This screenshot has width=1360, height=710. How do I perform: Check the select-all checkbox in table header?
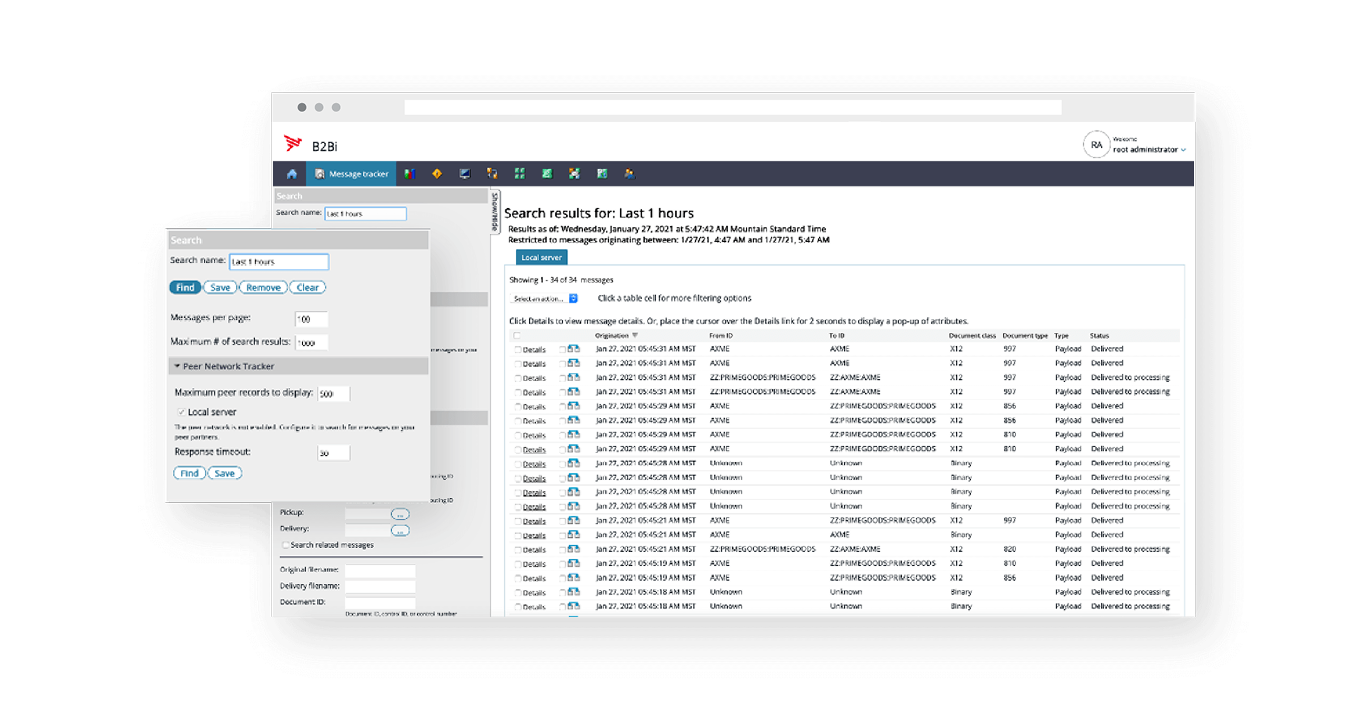point(517,336)
